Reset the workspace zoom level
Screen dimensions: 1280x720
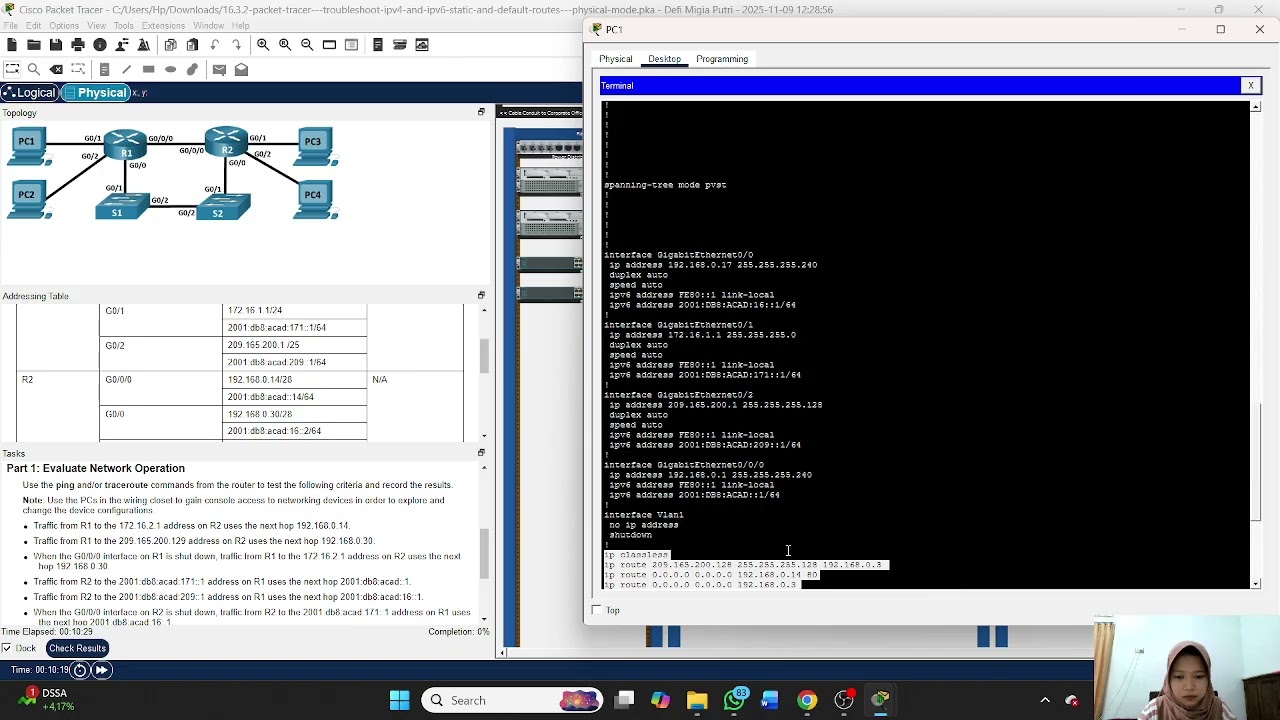point(285,45)
